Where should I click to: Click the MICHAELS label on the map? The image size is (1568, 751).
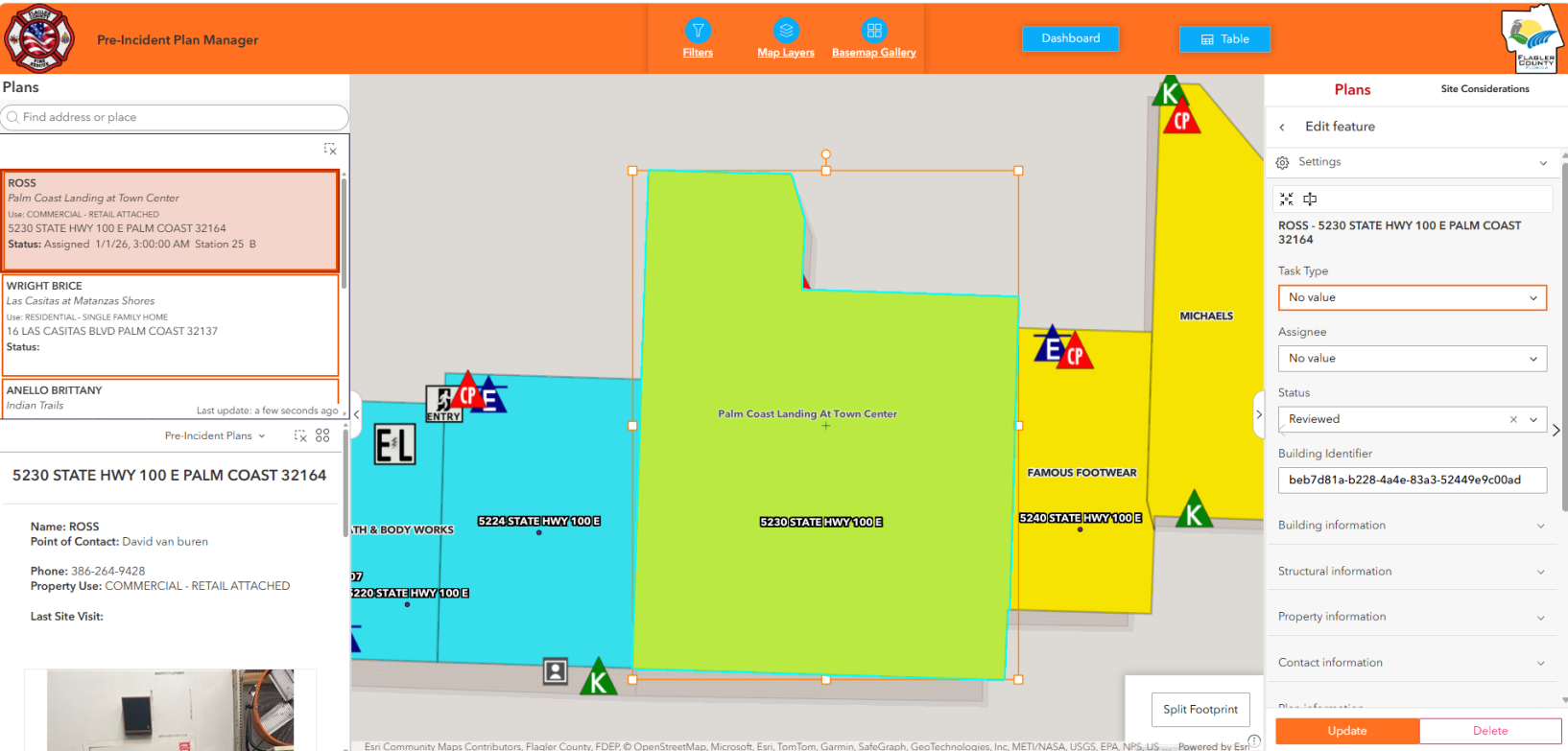[x=1206, y=316]
